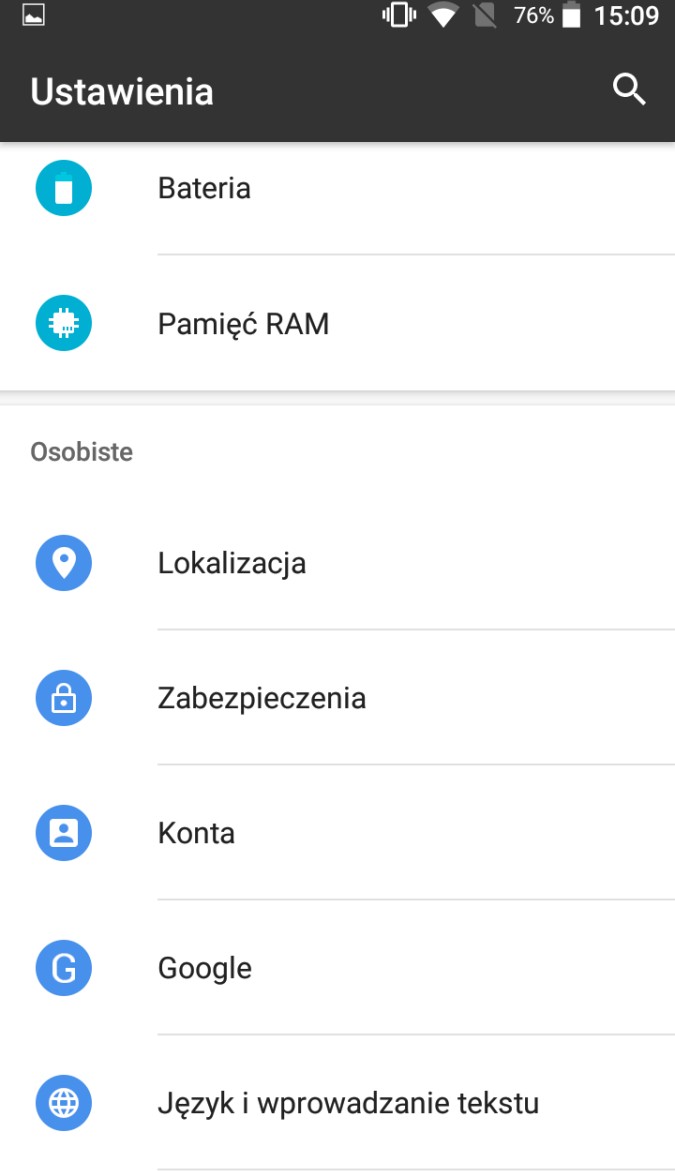675x1171 pixels.
Task: Tap the image notification icon in status bar
Action: [34, 15]
